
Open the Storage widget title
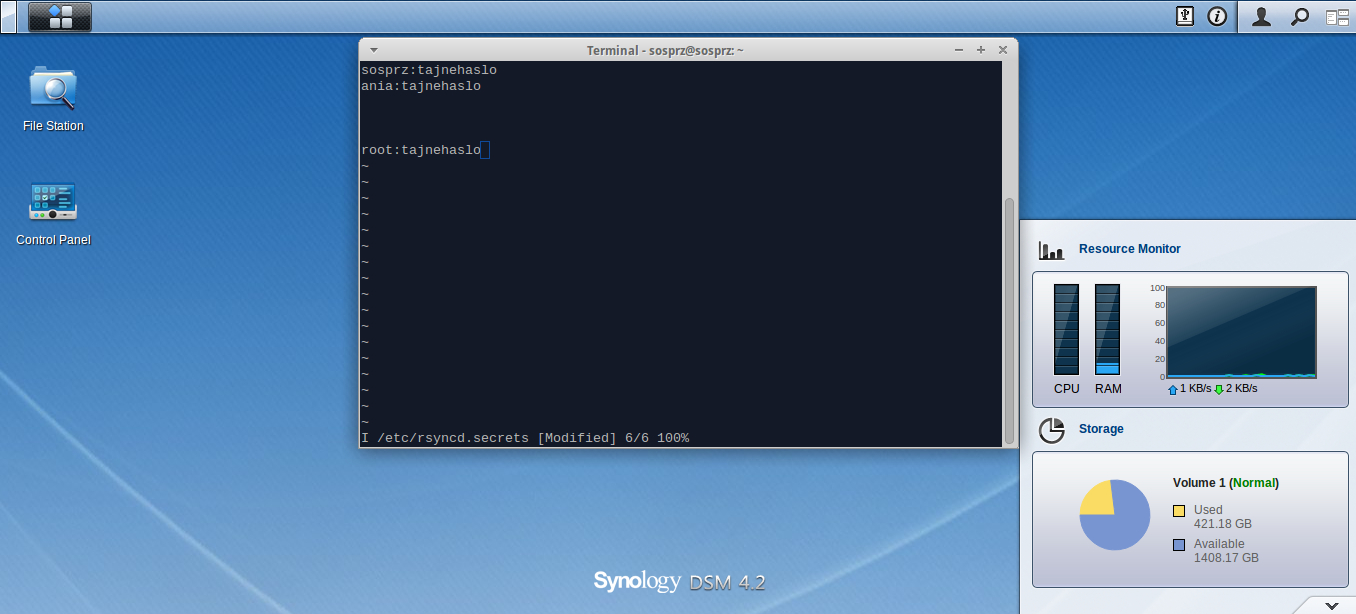(x=1101, y=429)
